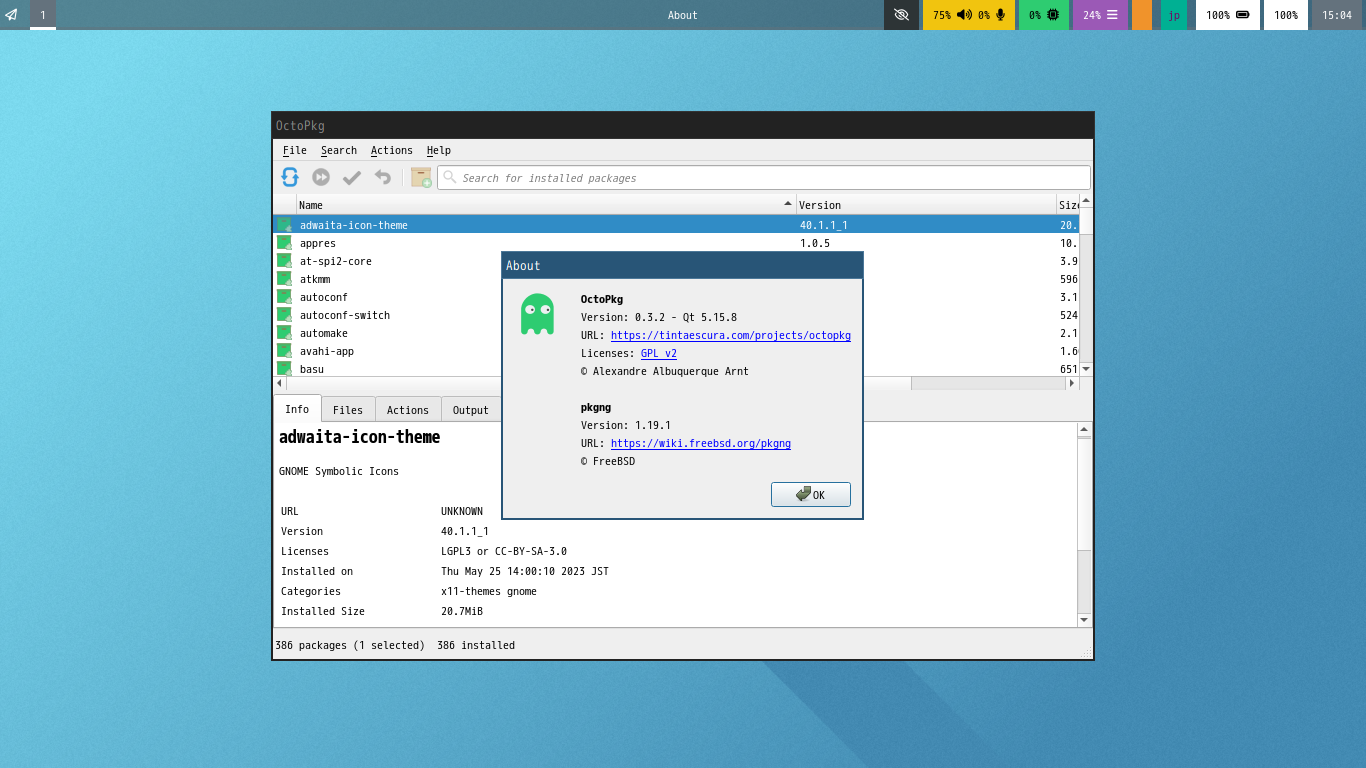Click the info pane scroll-up arrow
Screen dimensions: 1366x768
(x=1084, y=430)
